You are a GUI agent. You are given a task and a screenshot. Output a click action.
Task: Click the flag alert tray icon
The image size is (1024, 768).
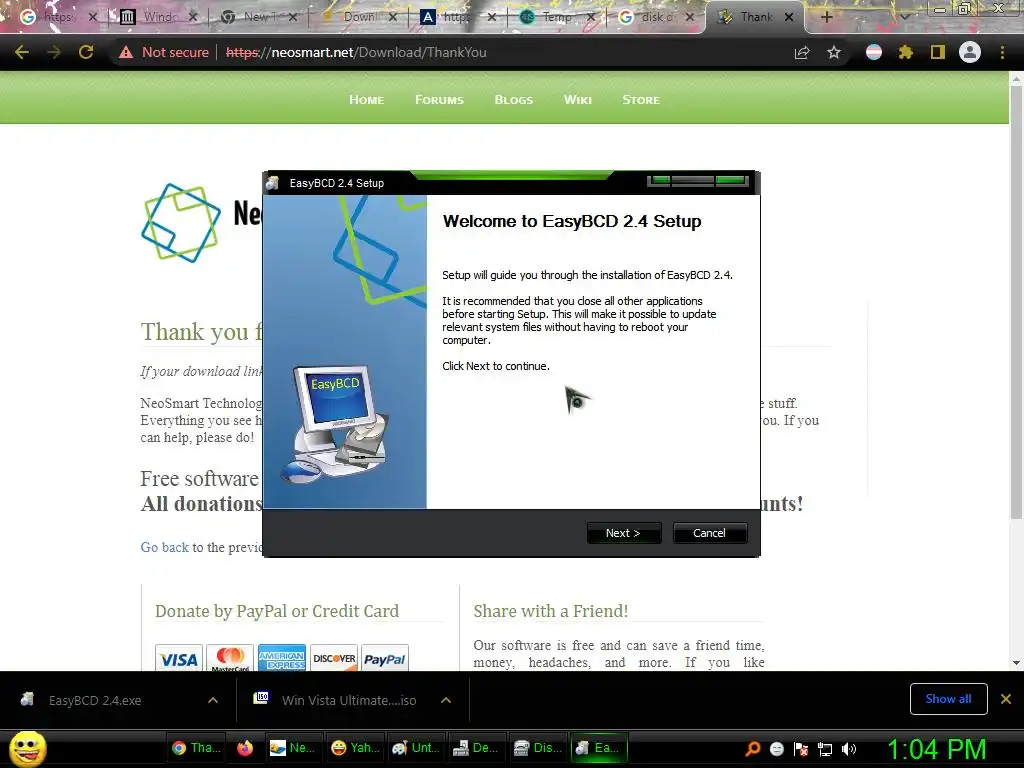pos(801,749)
